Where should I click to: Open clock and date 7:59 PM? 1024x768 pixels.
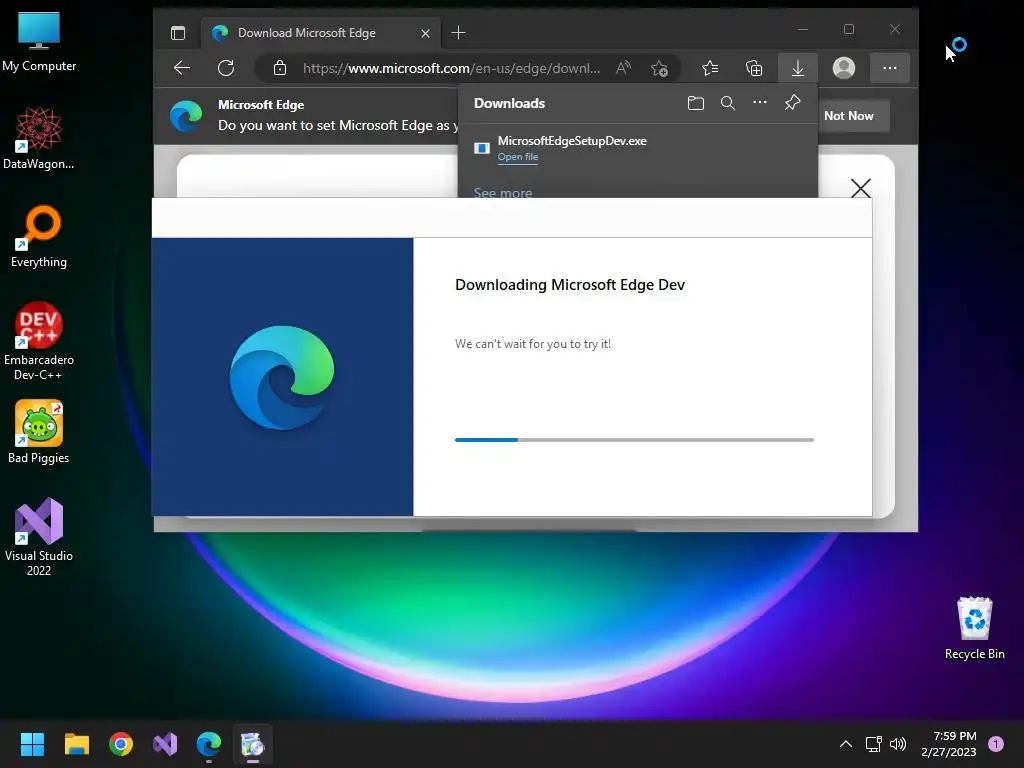pyautogui.click(x=949, y=744)
